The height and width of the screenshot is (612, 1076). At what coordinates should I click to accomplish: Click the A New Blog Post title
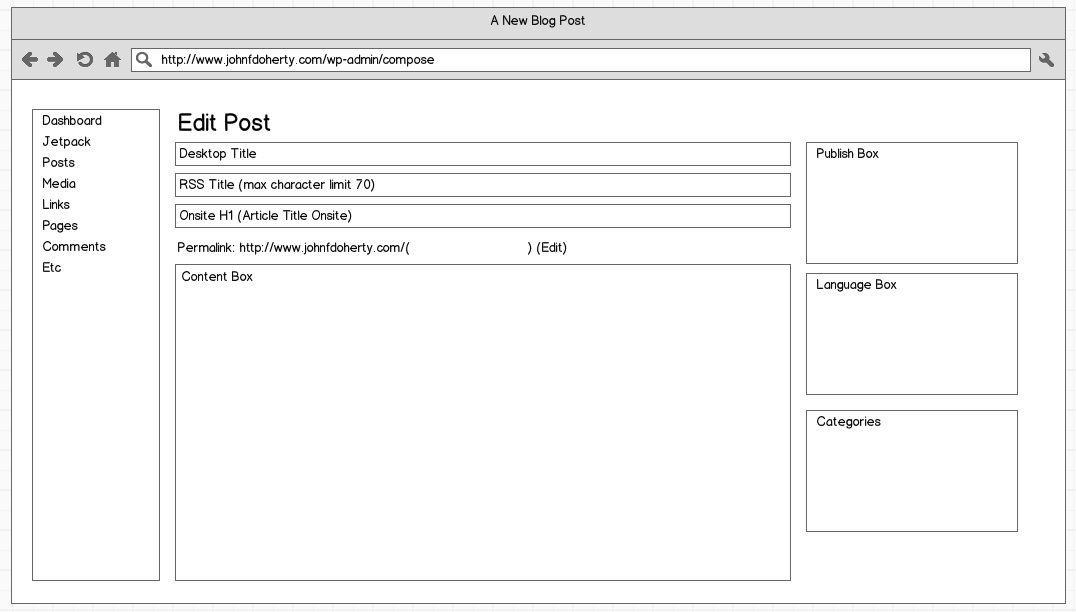pyautogui.click(x=537, y=21)
